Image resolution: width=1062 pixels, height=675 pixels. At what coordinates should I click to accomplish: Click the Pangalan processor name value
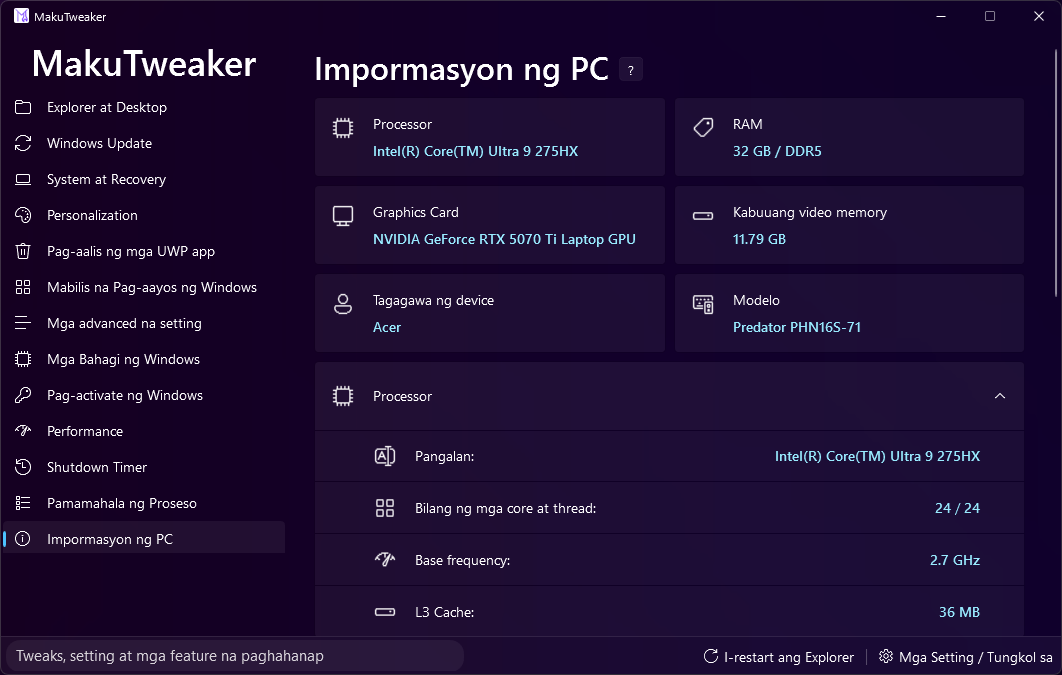877,456
